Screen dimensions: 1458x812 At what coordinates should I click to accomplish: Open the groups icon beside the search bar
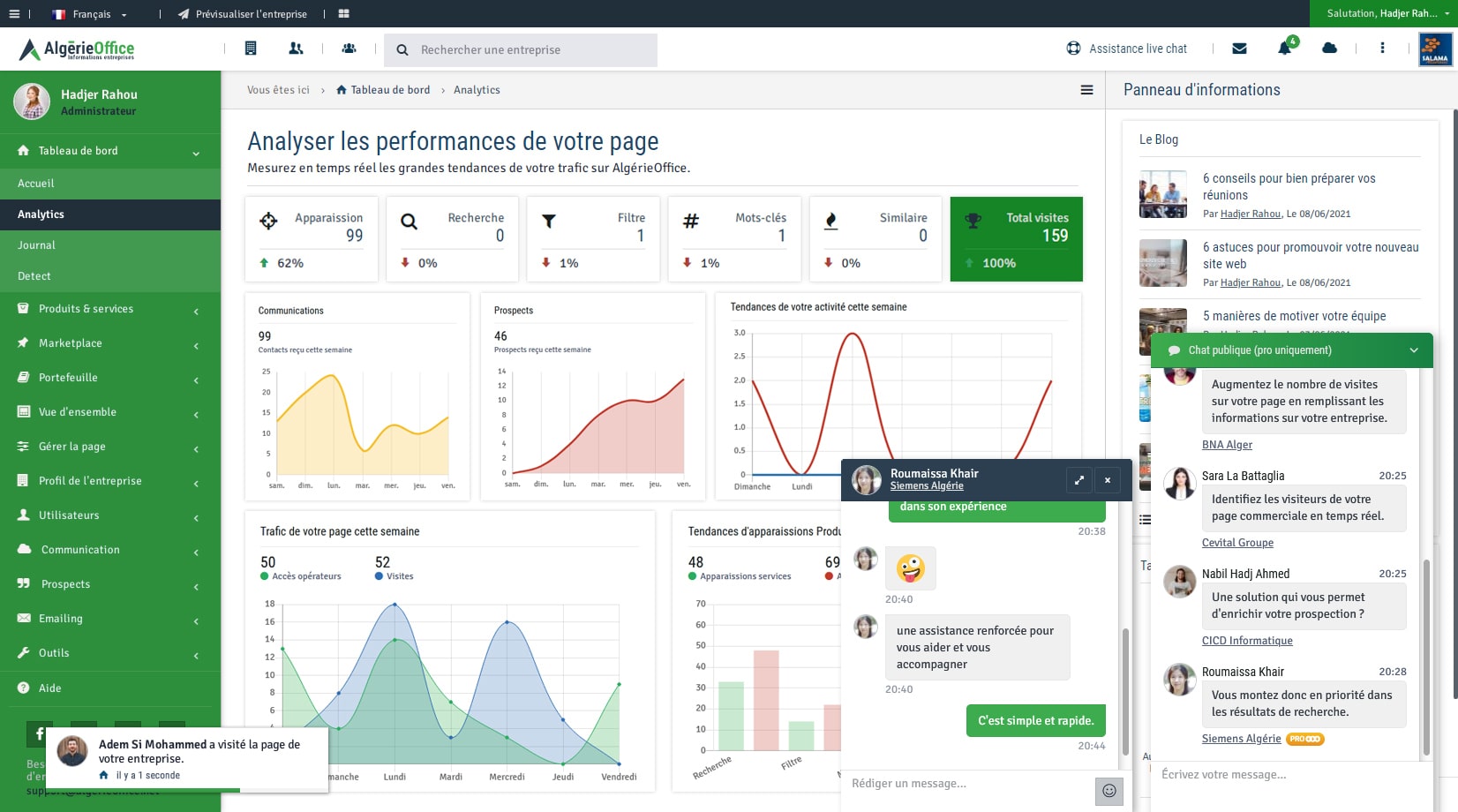click(349, 49)
